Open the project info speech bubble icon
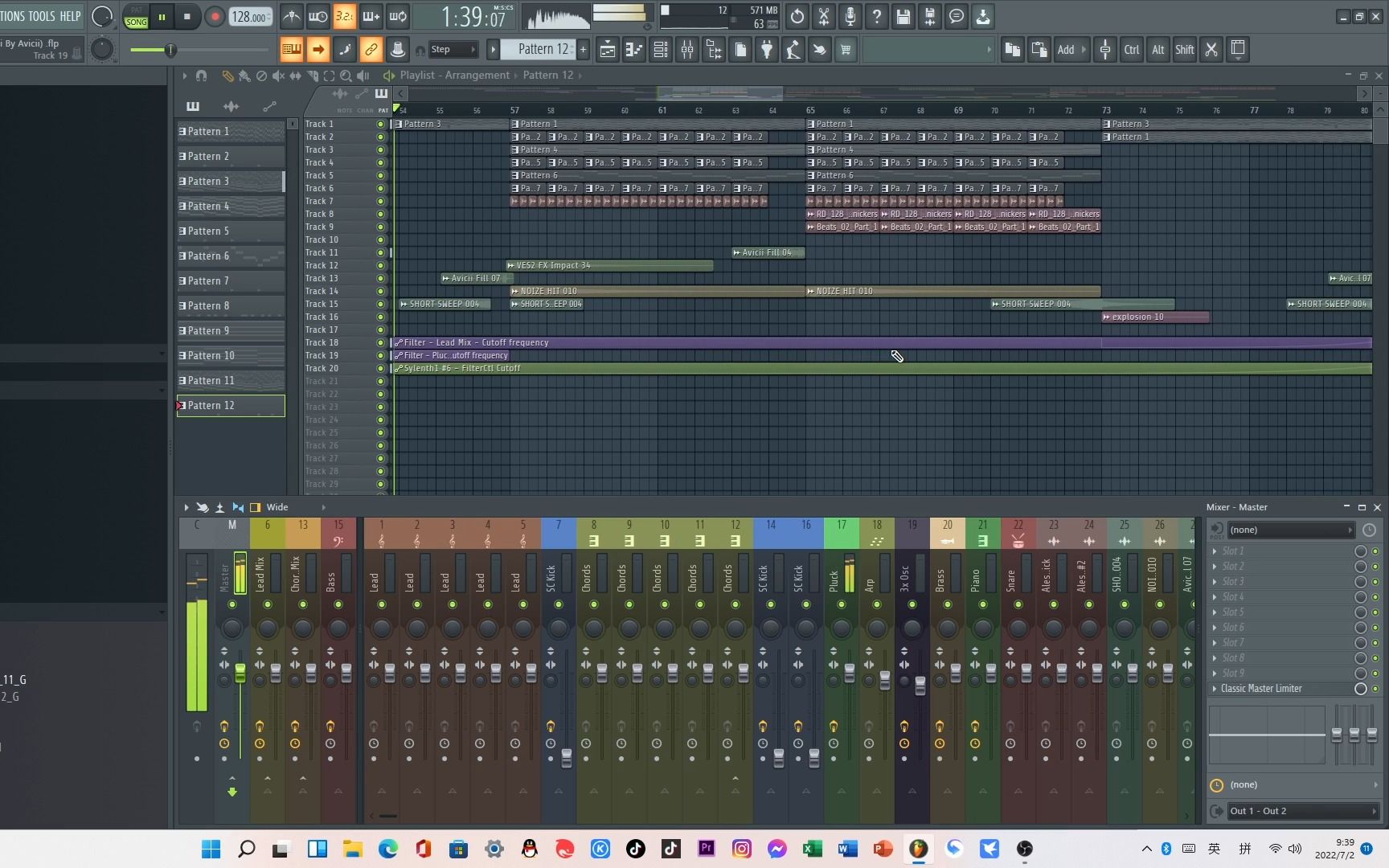Image resolution: width=1389 pixels, height=868 pixels. point(957,16)
